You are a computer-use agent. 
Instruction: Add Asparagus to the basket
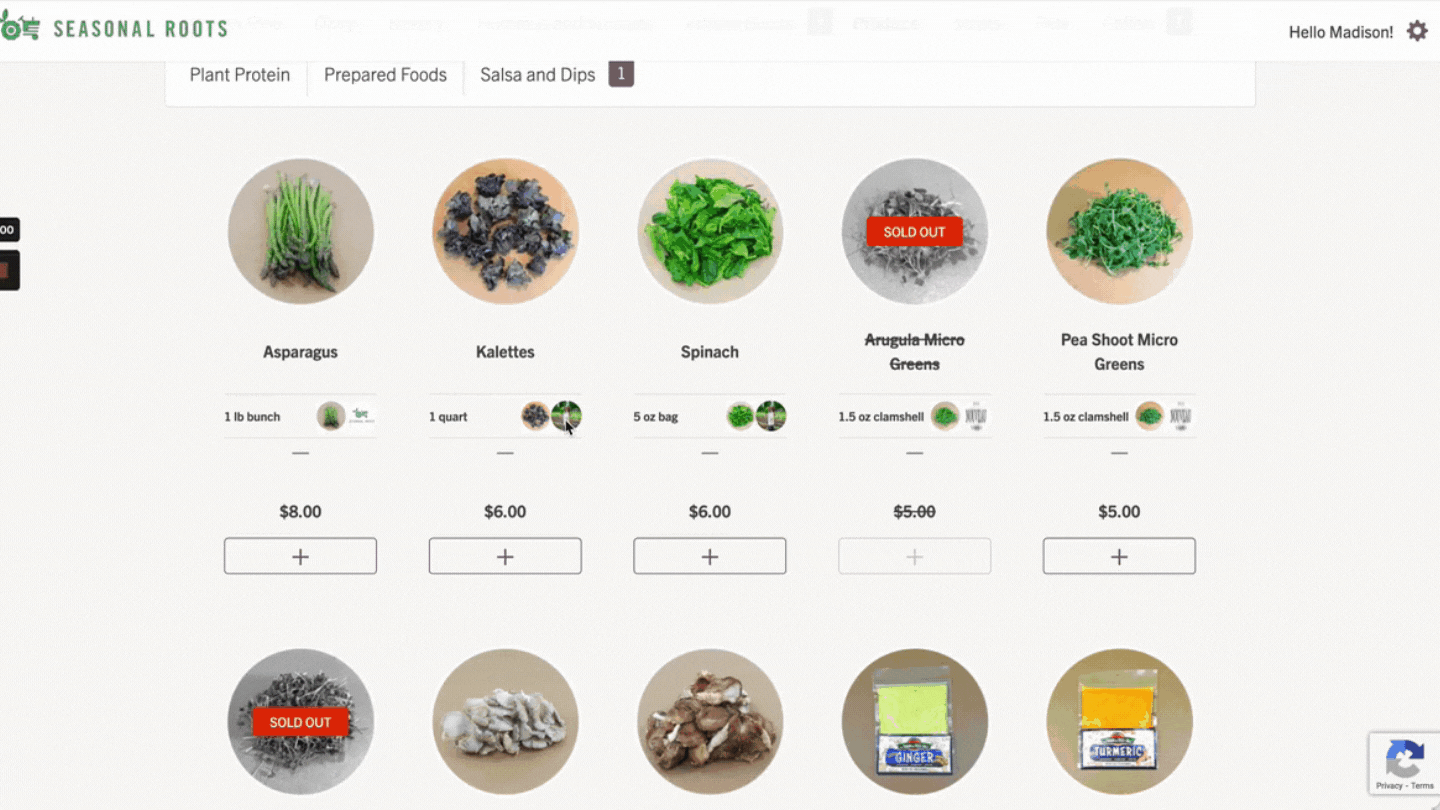[300, 556]
